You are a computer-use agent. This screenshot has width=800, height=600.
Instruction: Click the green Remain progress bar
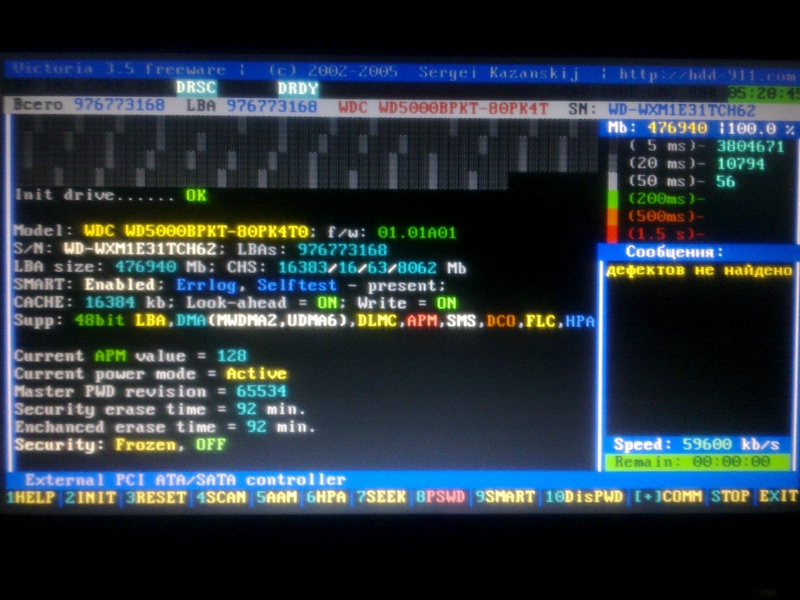[697, 462]
